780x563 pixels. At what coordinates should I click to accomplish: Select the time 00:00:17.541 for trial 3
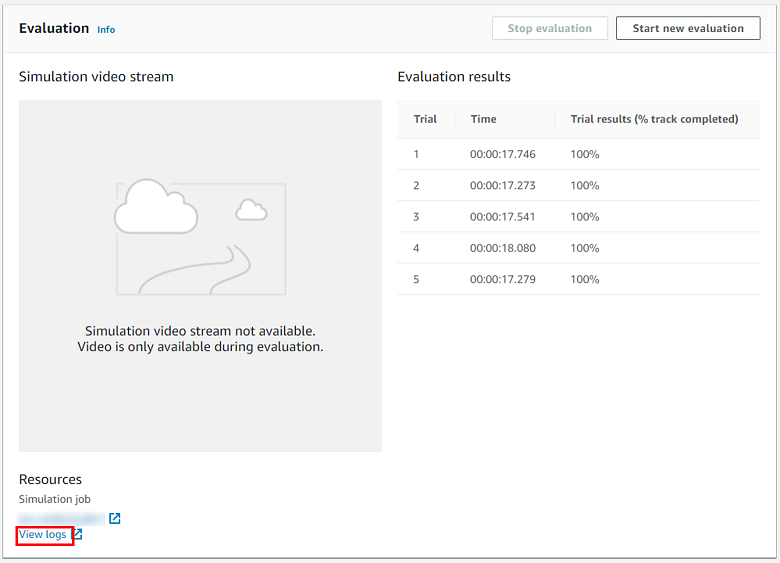(503, 217)
